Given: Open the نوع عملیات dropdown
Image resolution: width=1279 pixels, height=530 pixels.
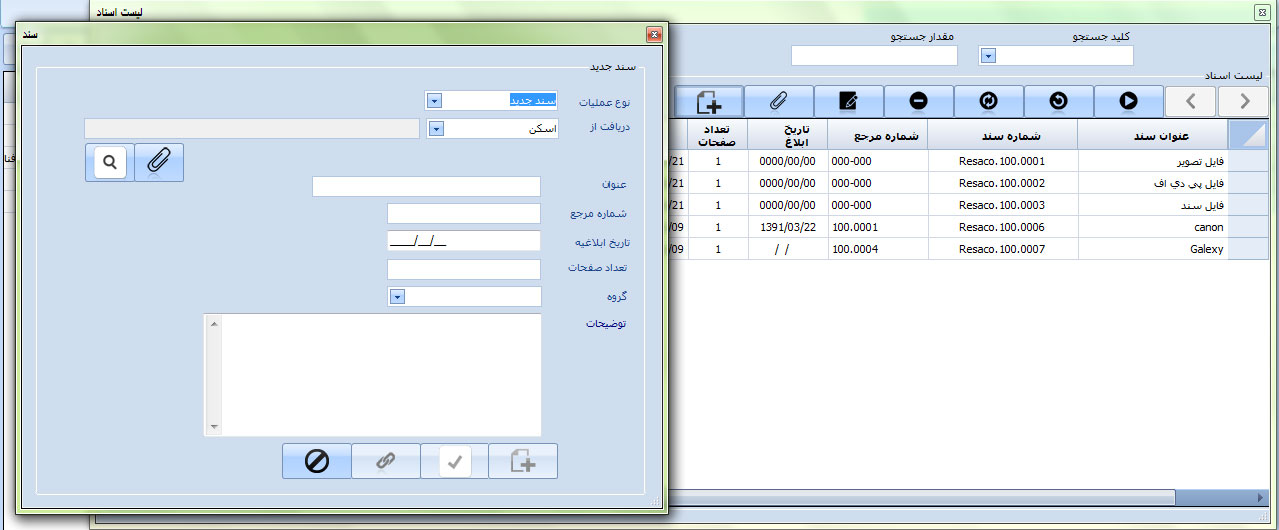Looking at the screenshot, I should coord(434,101).
